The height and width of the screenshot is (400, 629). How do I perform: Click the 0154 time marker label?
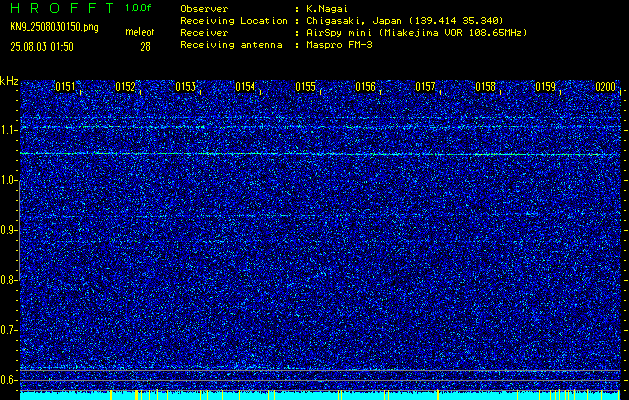245,87
